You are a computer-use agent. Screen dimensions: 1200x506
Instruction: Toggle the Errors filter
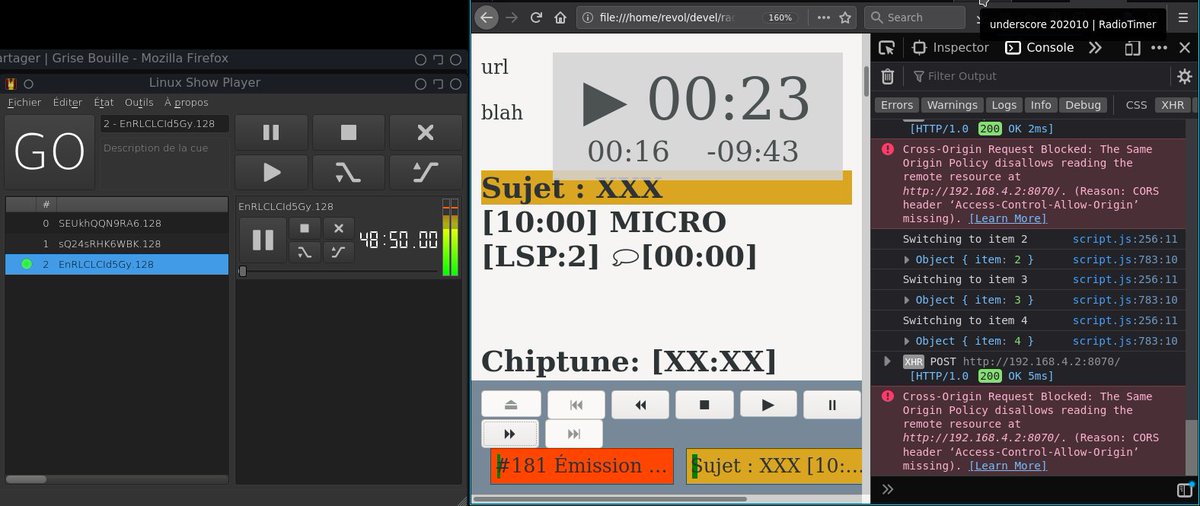coord(897,105)
